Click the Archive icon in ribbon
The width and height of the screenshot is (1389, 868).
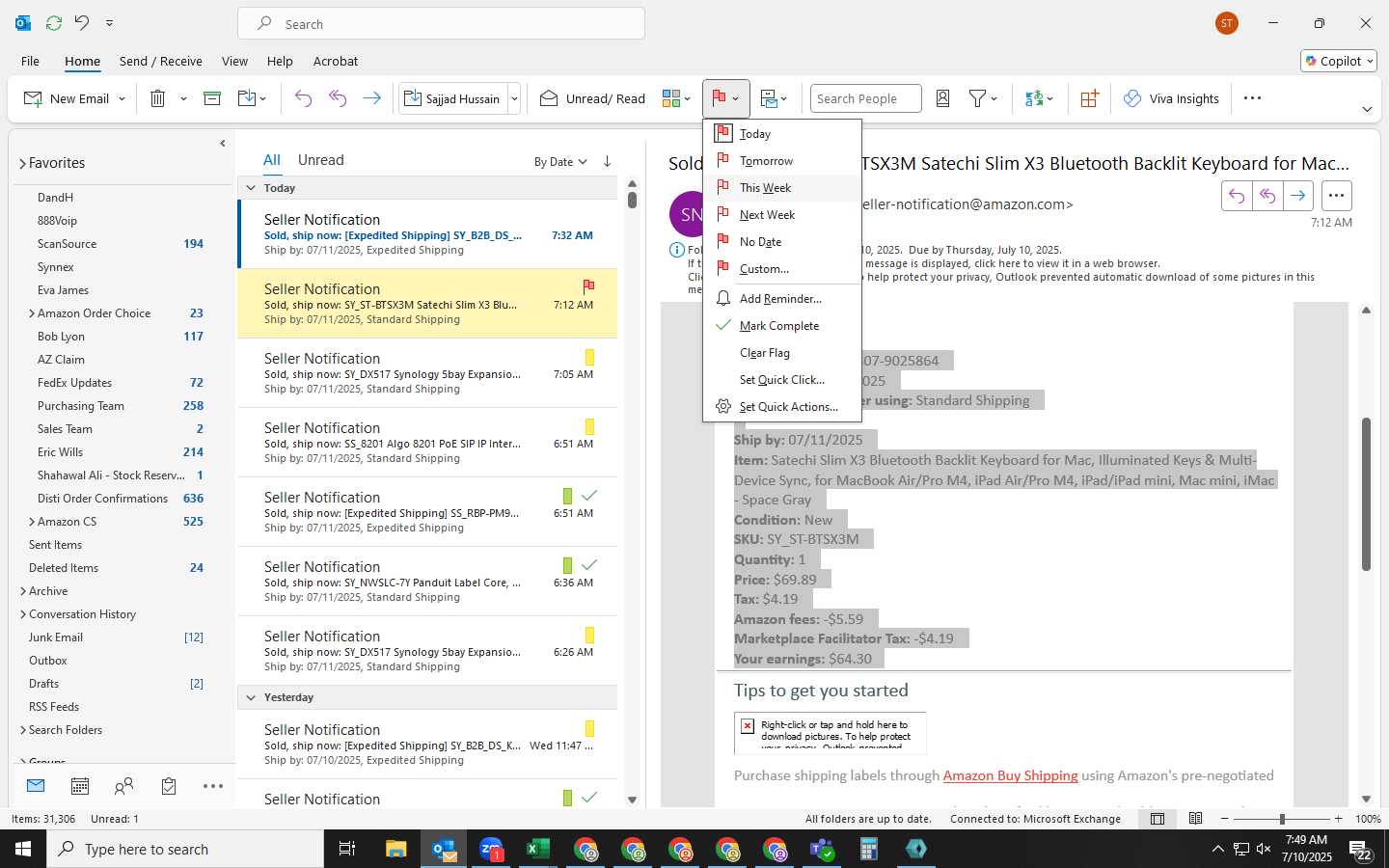[x=212, y=98]
